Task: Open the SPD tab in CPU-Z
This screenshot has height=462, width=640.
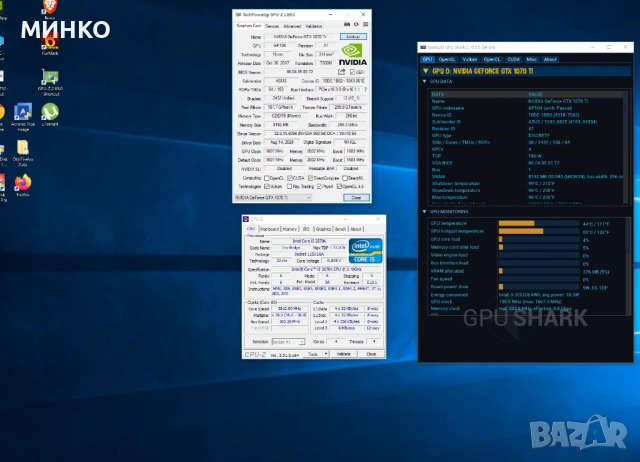Action: [306, 229]
